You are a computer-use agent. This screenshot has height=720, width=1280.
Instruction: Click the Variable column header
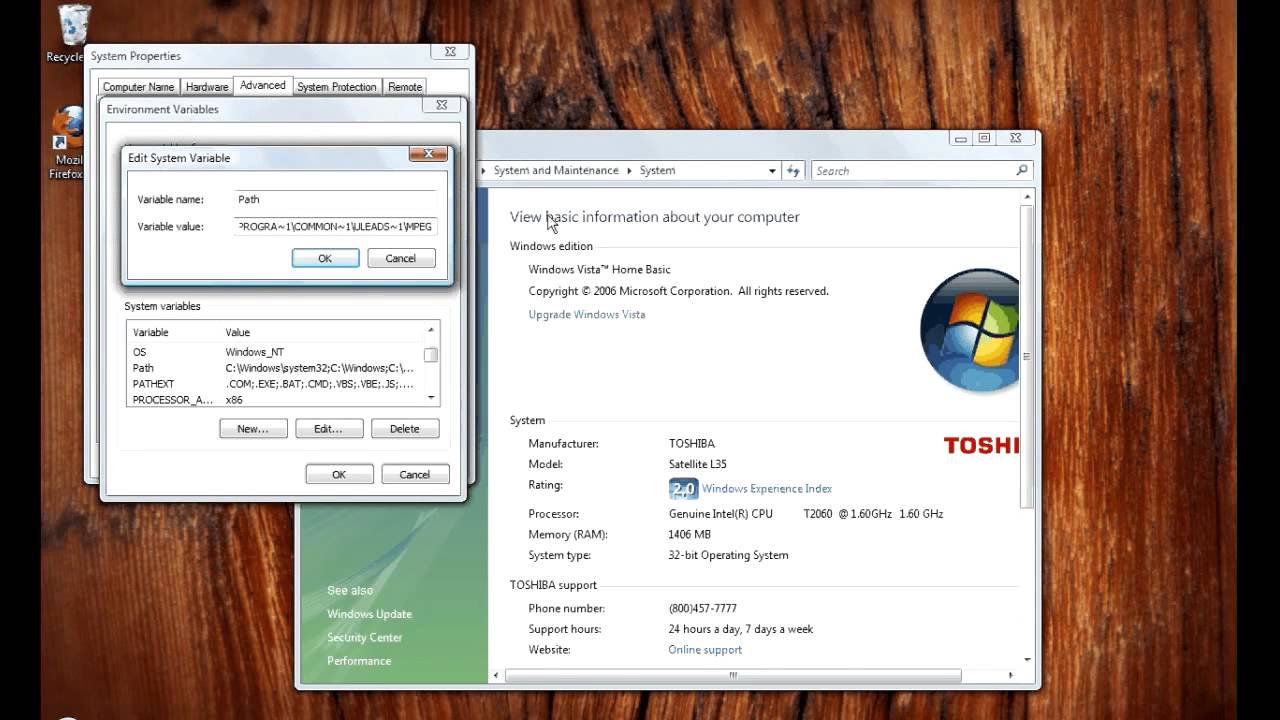[x=173, y=332]
